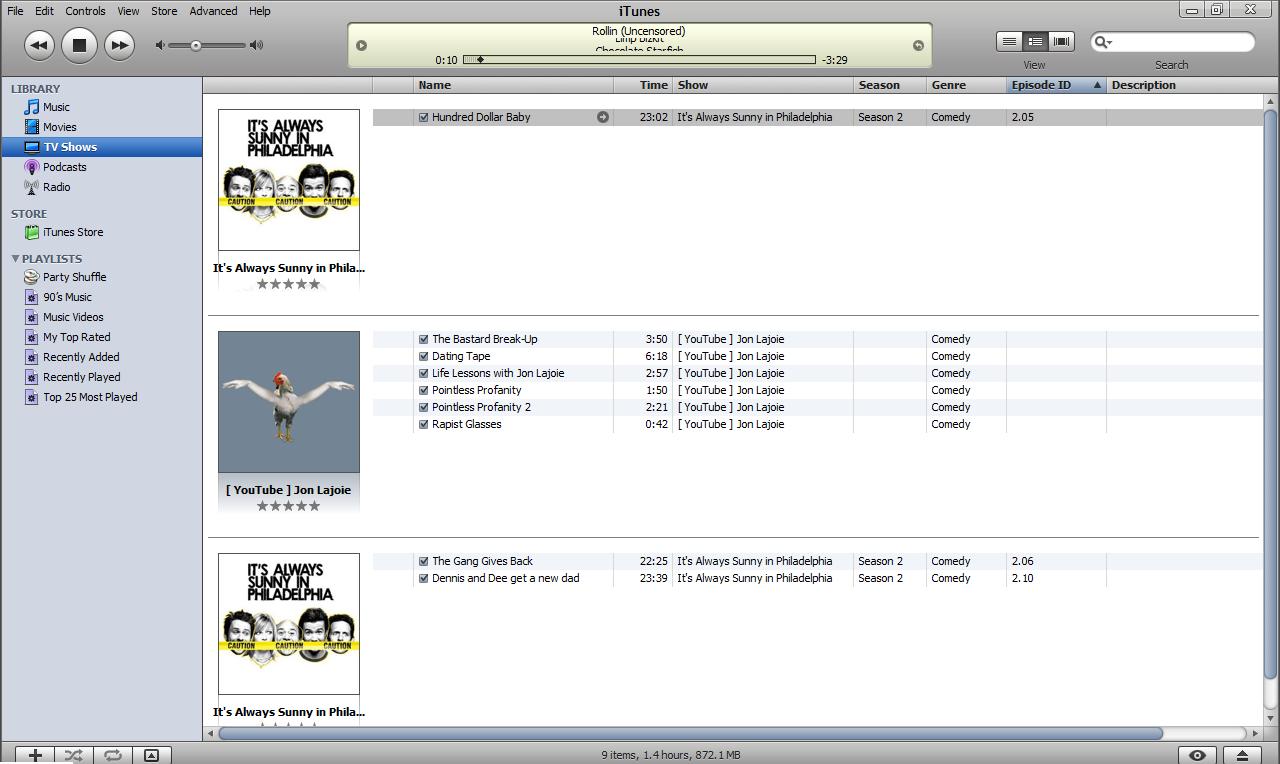
Task: Sort by the Time column header
Action: [643, 85]
